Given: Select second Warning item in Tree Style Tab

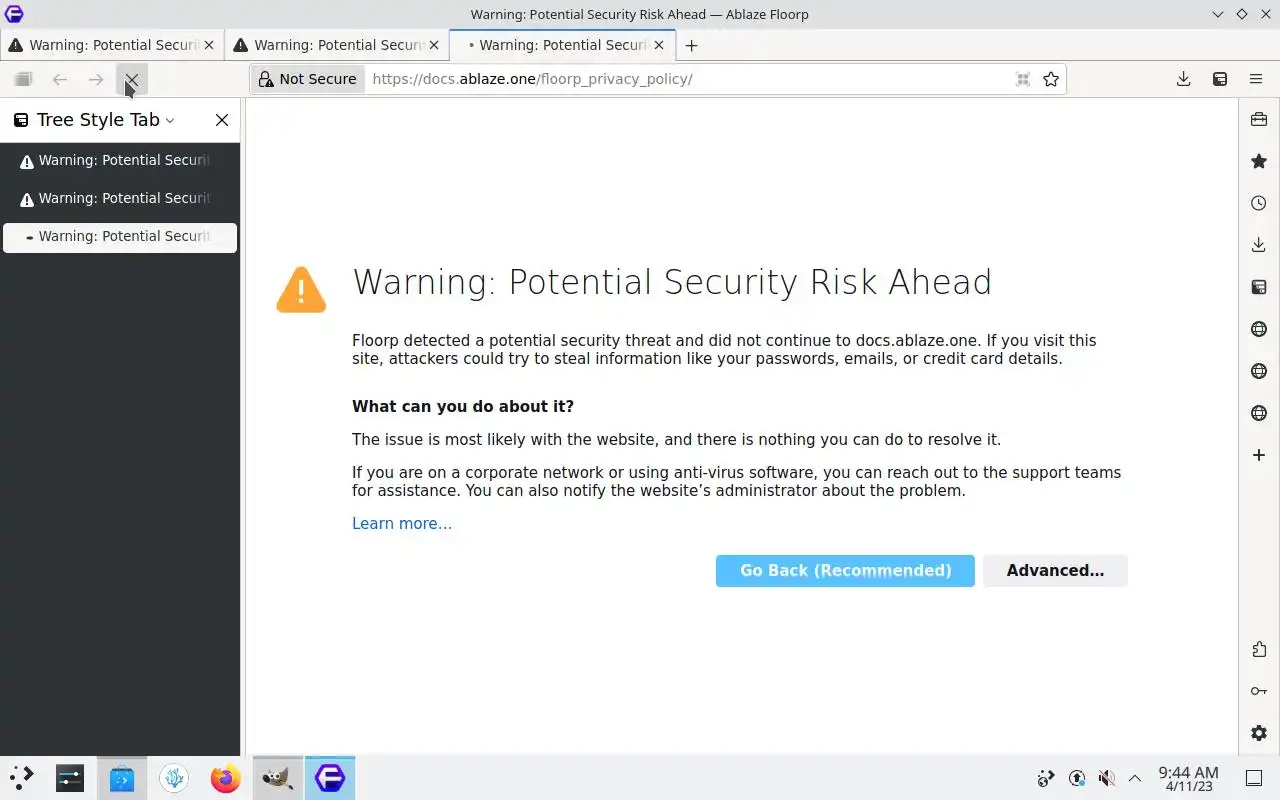Looking at the screenshot, I should click(120, 198).
